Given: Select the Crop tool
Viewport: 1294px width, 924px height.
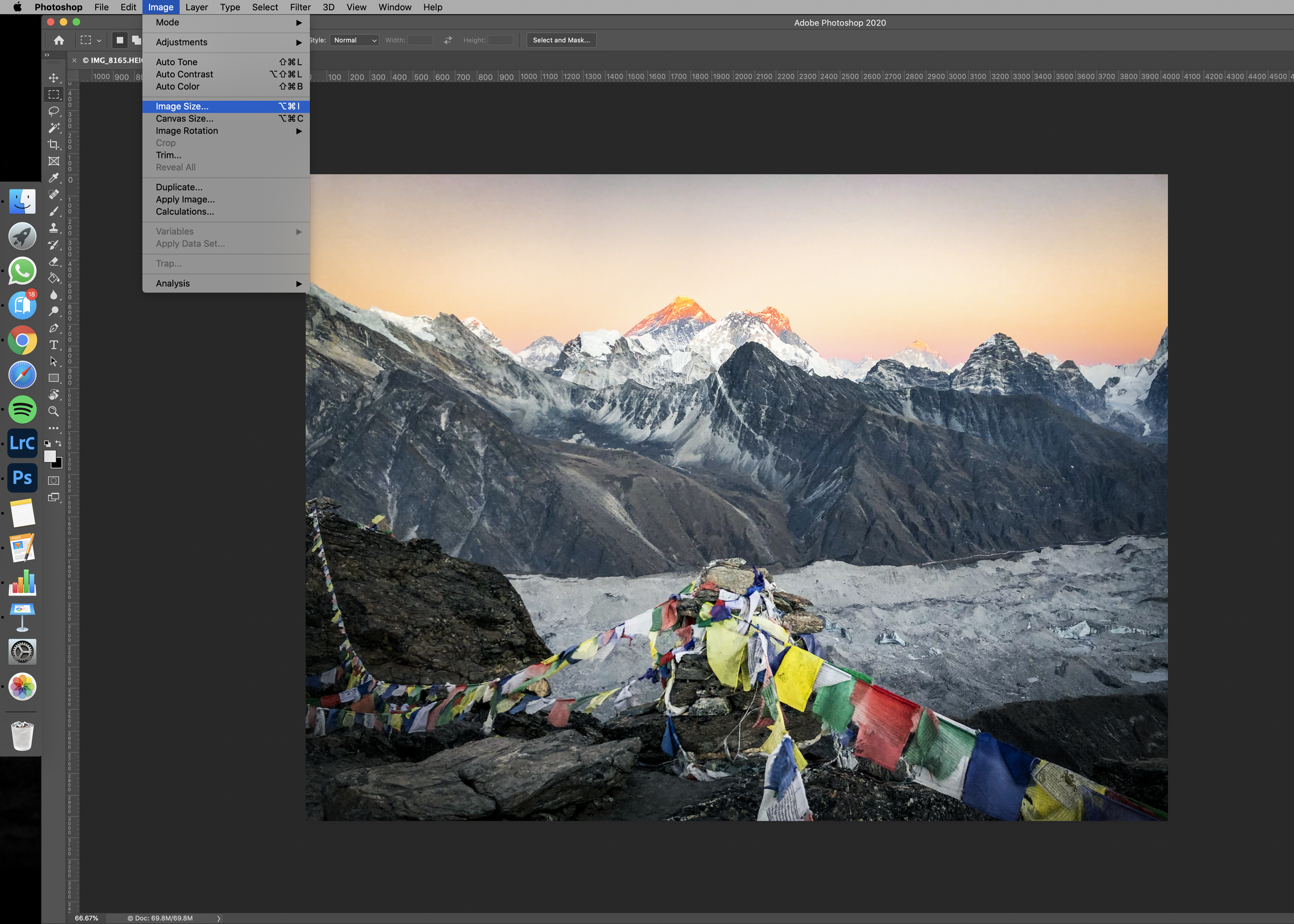Looking at the screenshot, I should 54,144.
